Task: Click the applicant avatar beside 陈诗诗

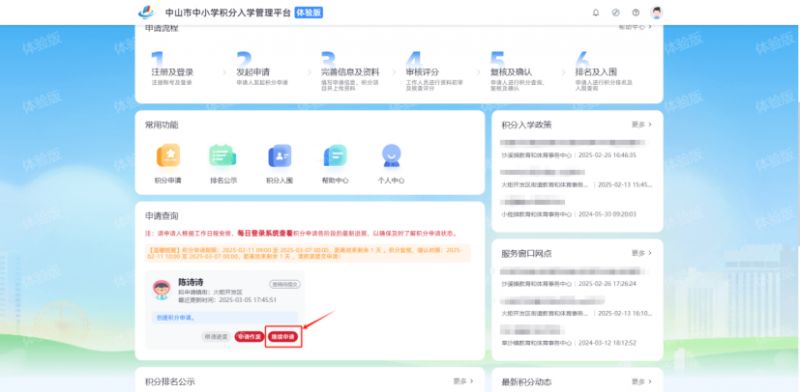Action: click(162, 289)
